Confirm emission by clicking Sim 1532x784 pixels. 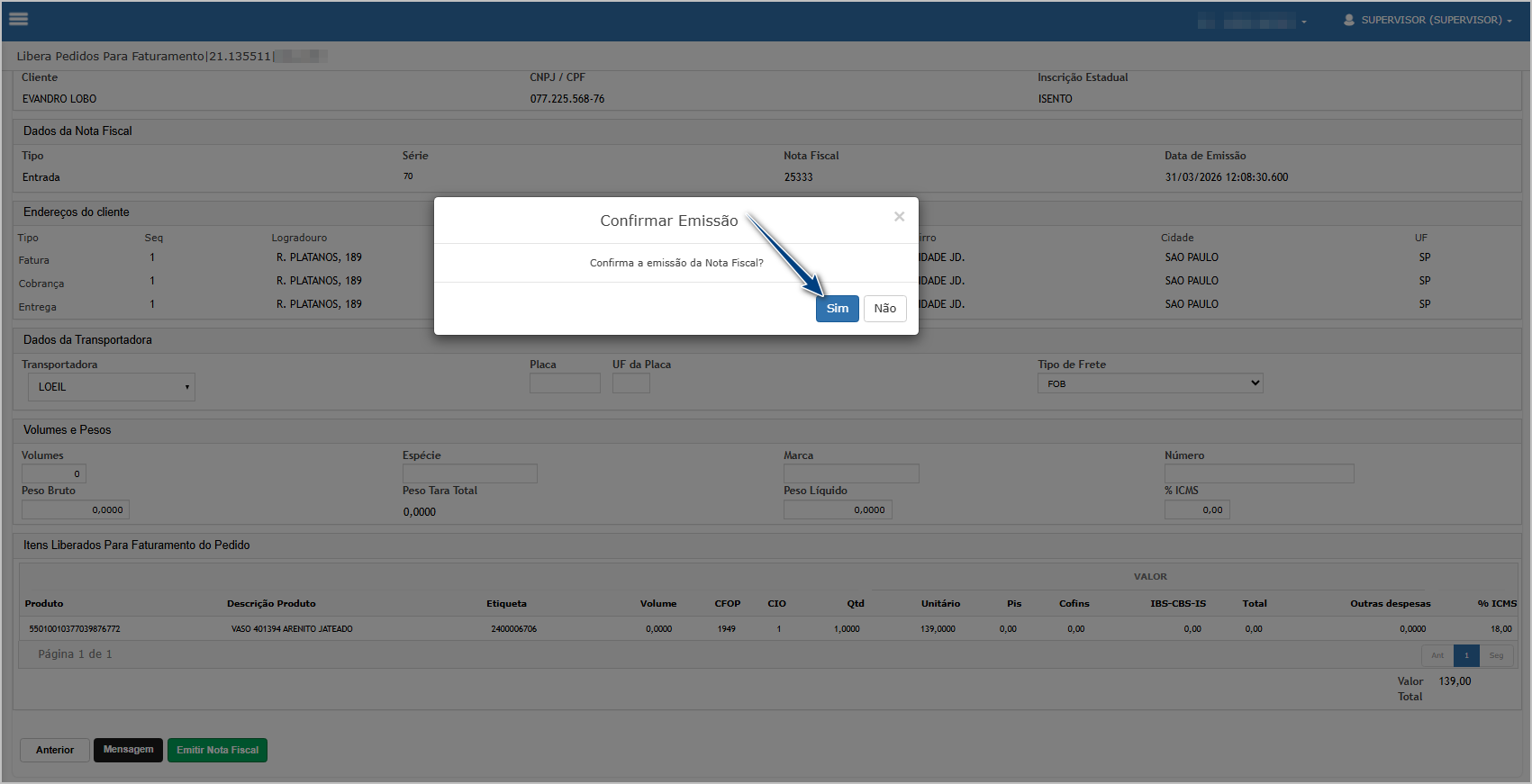[x=837, y=309]
